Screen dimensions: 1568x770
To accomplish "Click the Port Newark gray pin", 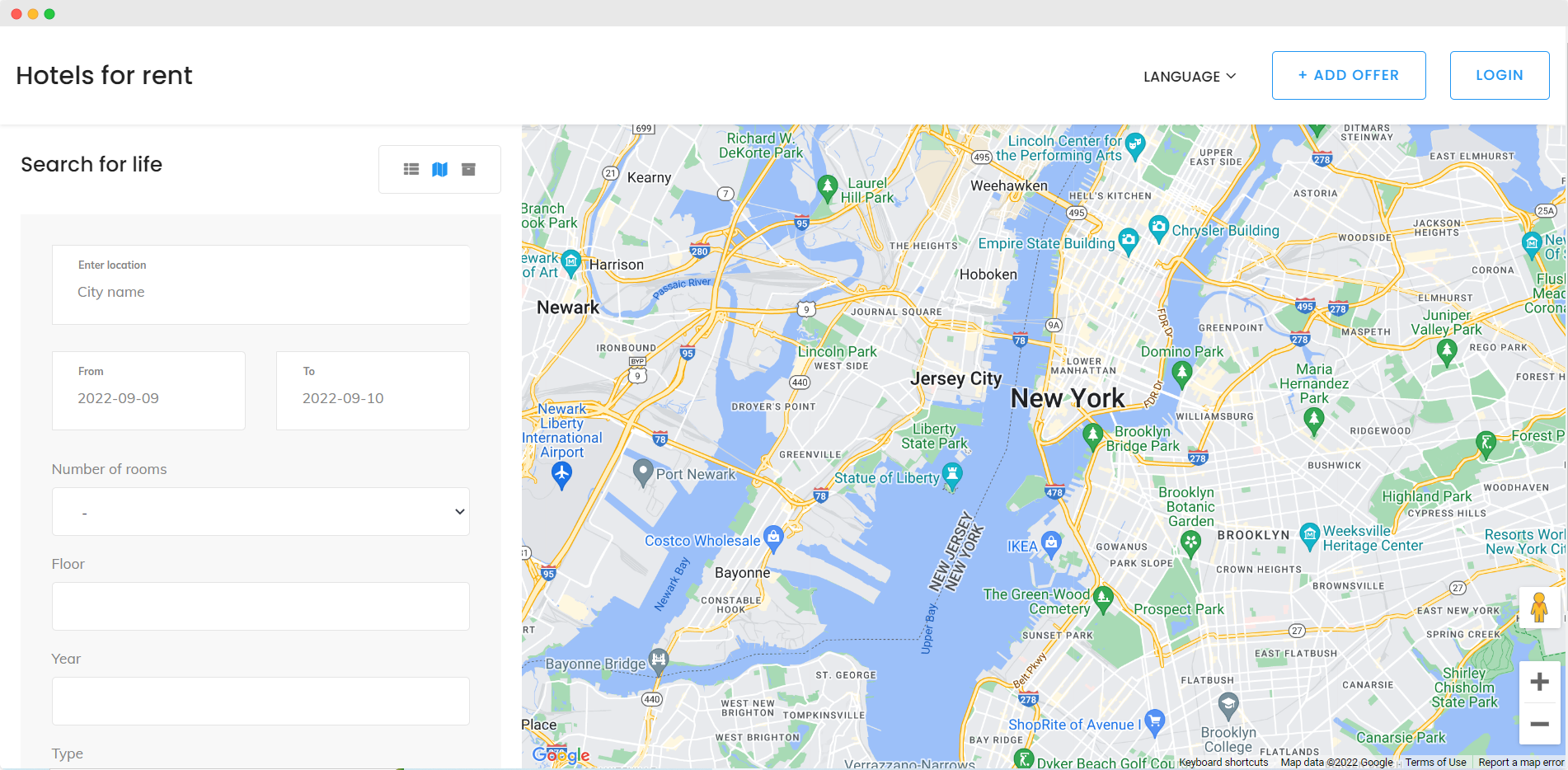I will coord(643,473).
